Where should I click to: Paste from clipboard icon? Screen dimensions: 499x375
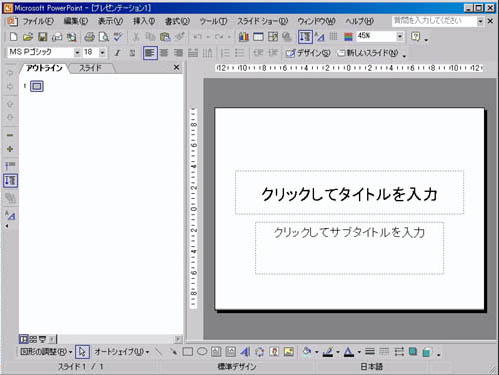pyautogui.click(x=165, y=37)
